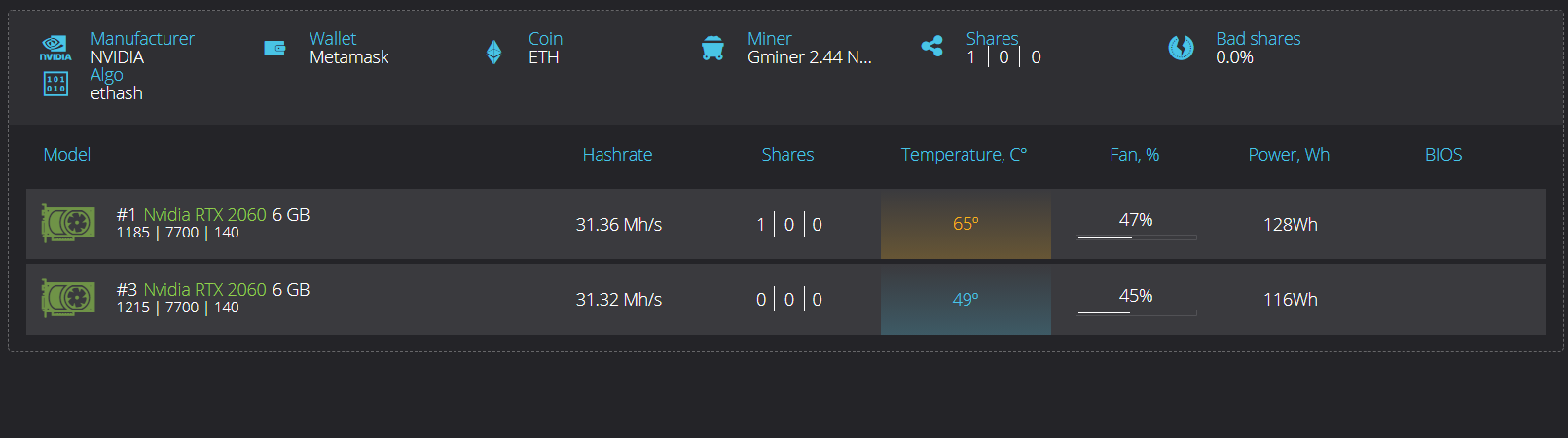
Task: Click the Ethereum coin icon
Action: click(x=493, y=52)
